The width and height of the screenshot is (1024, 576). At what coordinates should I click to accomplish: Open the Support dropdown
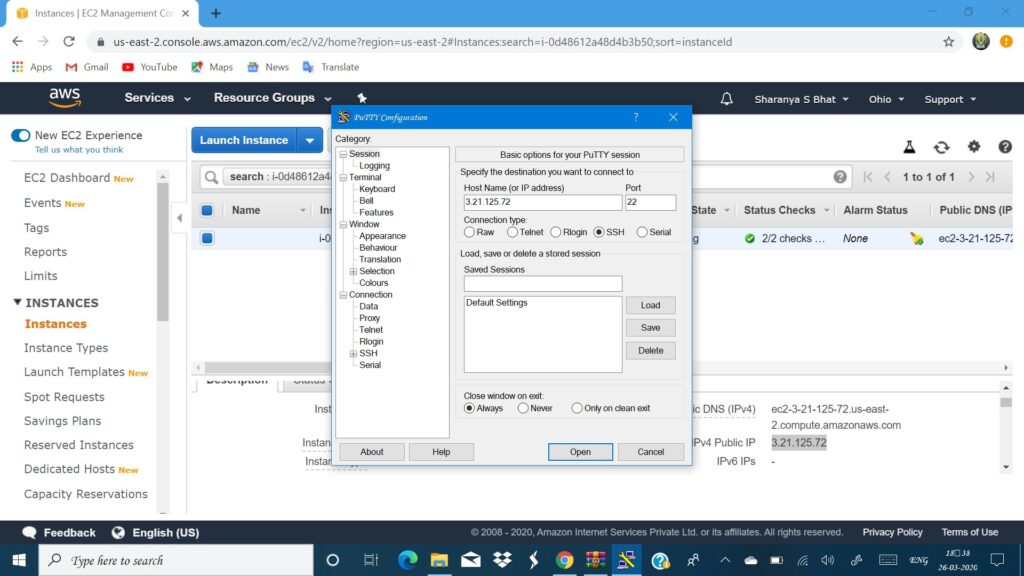(950, 99)
